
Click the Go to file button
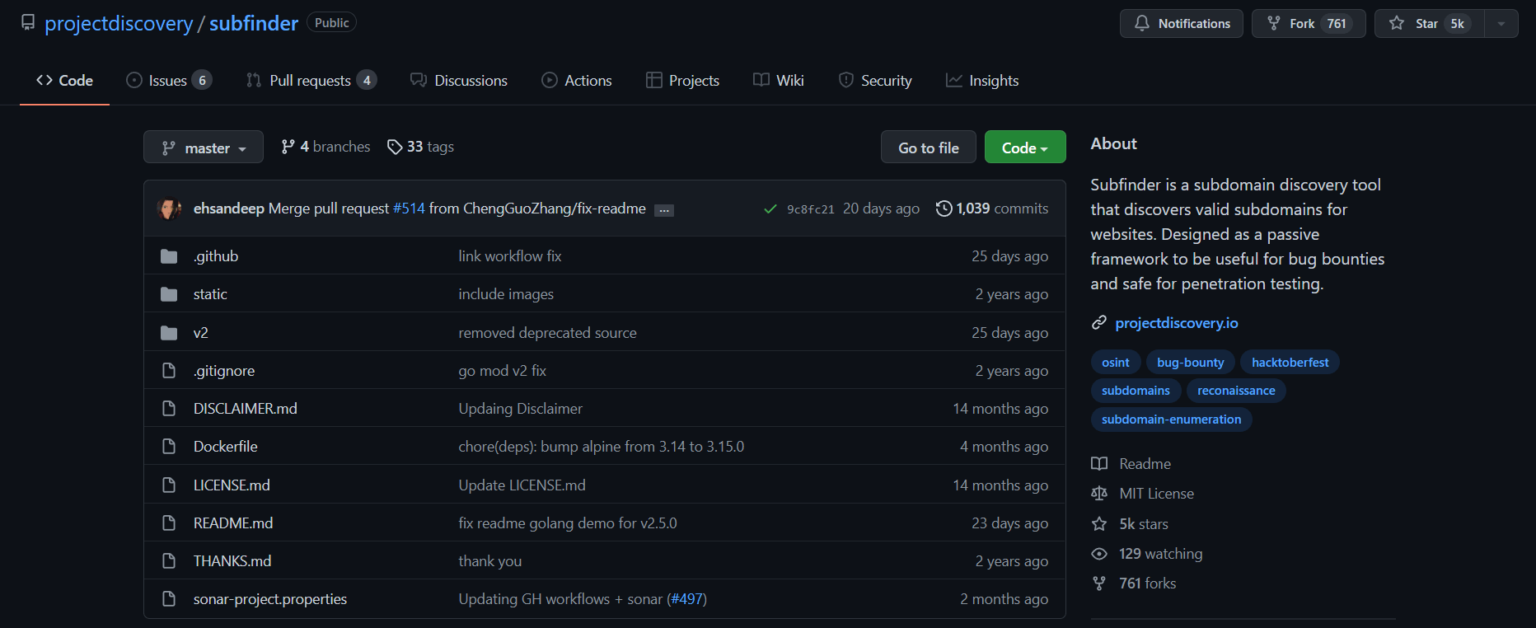click(928, 146)
